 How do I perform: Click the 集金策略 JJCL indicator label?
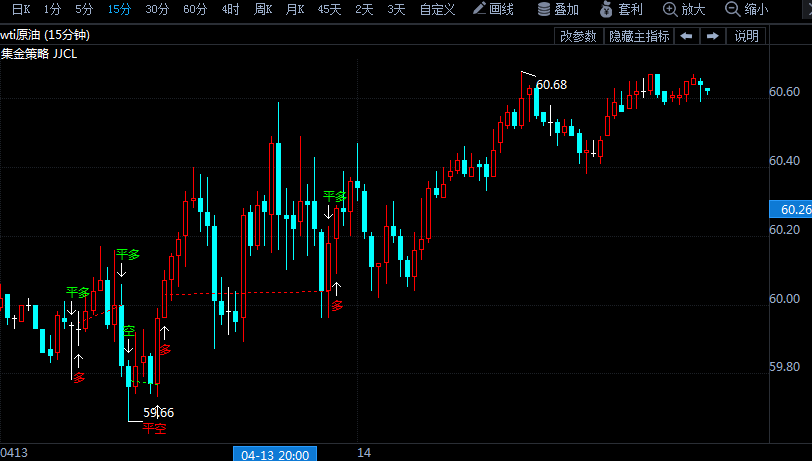[x=39, y=54]
